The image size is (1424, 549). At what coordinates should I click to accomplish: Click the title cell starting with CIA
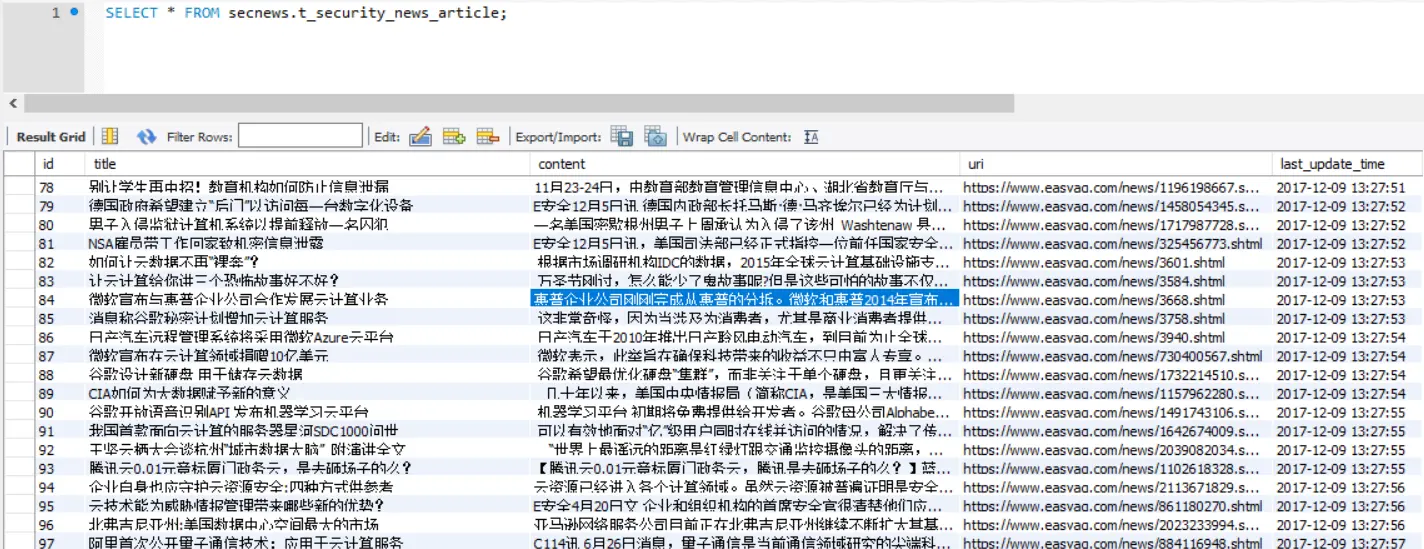coord(308,393)
